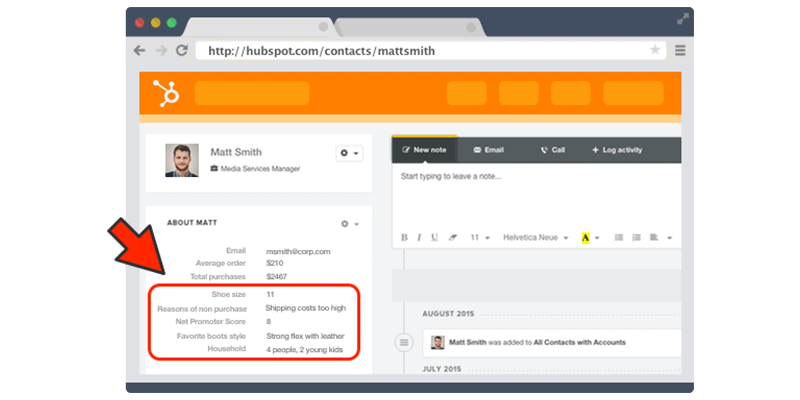Screen dimensions: 800x400
Task: Open the gear dropdown on Matt Smith card
Action: 349,153
